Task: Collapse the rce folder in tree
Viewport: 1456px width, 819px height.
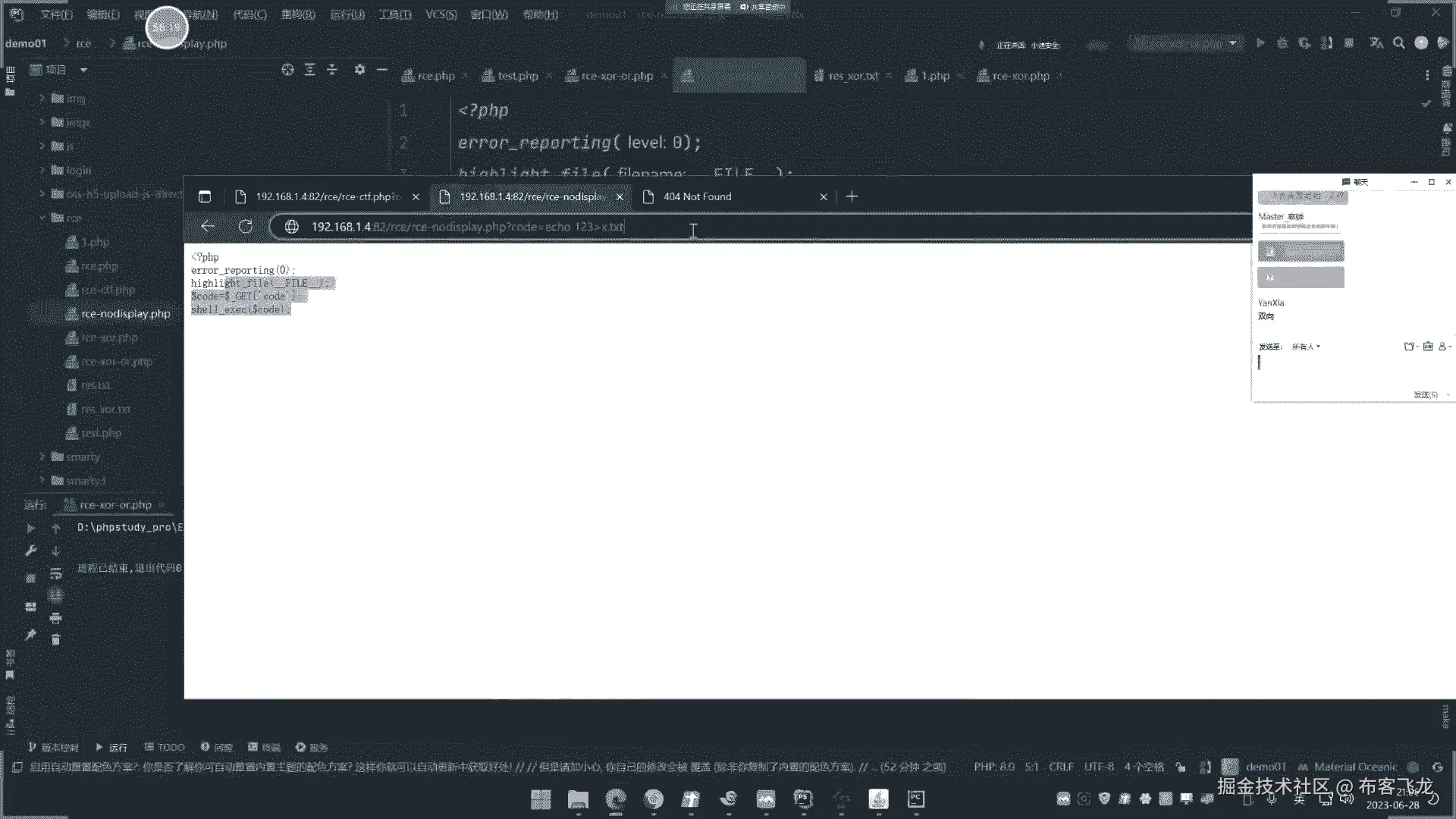Action: pyautogui.click(x=43, y=218)
